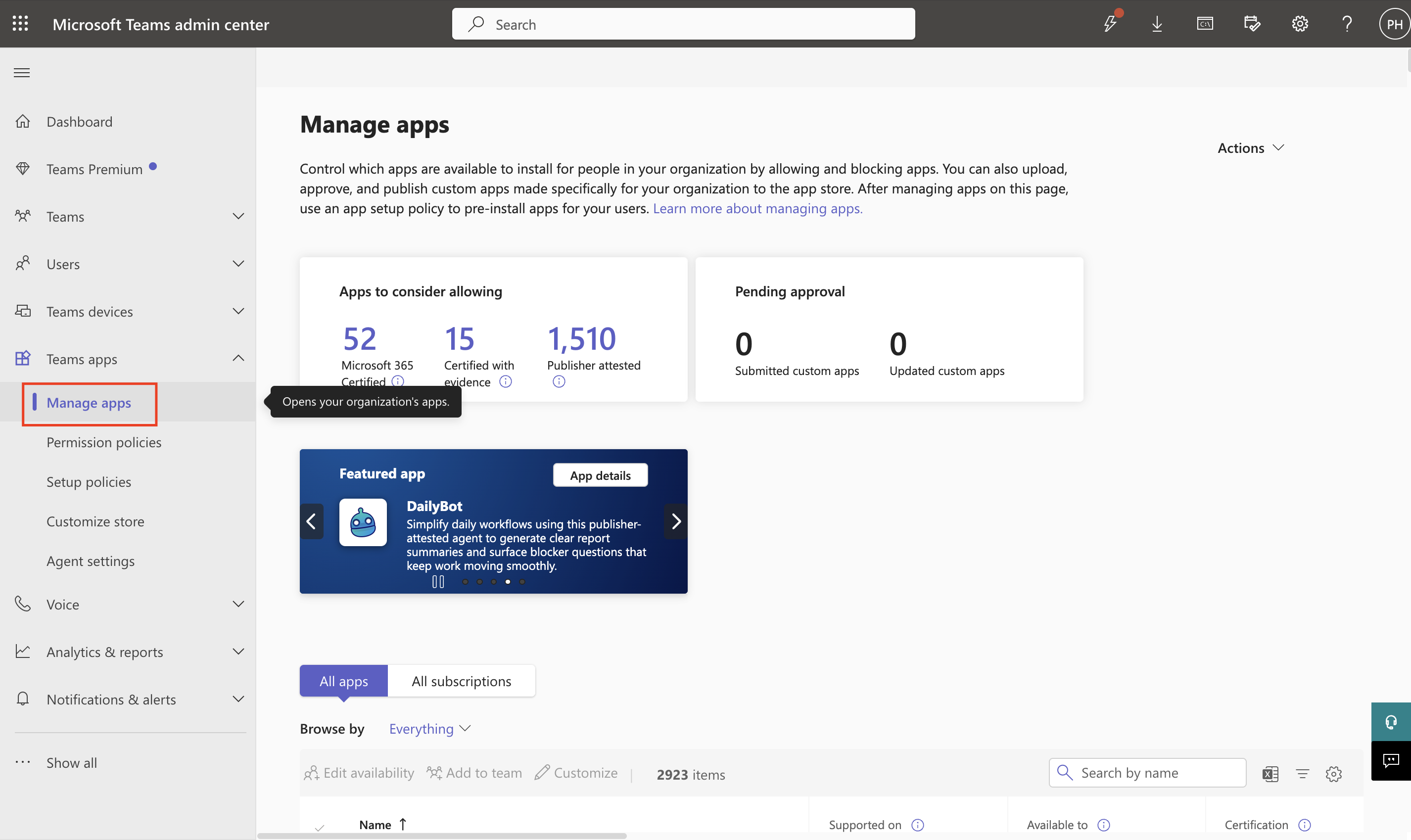Screen dimensions: 1411x840
Task: Expand the Voice navigation section
Action: coord(238,604)
